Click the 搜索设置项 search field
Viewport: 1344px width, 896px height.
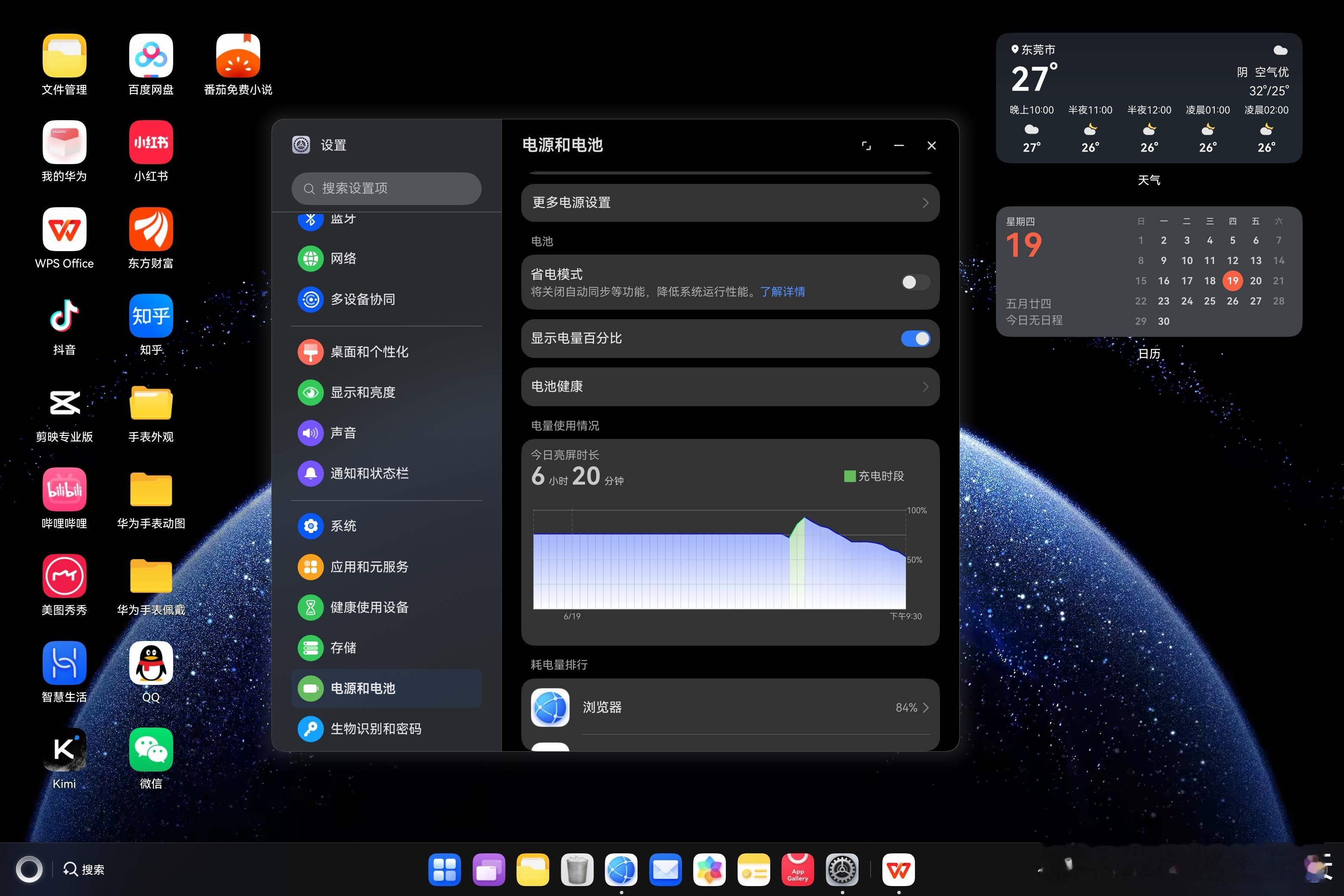(x=386, y=189)
